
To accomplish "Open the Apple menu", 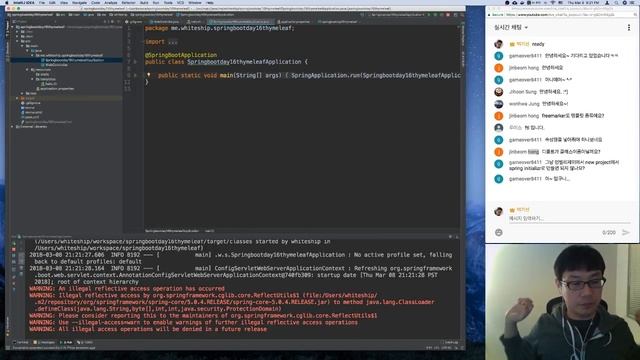I will (x=7, y=3).
